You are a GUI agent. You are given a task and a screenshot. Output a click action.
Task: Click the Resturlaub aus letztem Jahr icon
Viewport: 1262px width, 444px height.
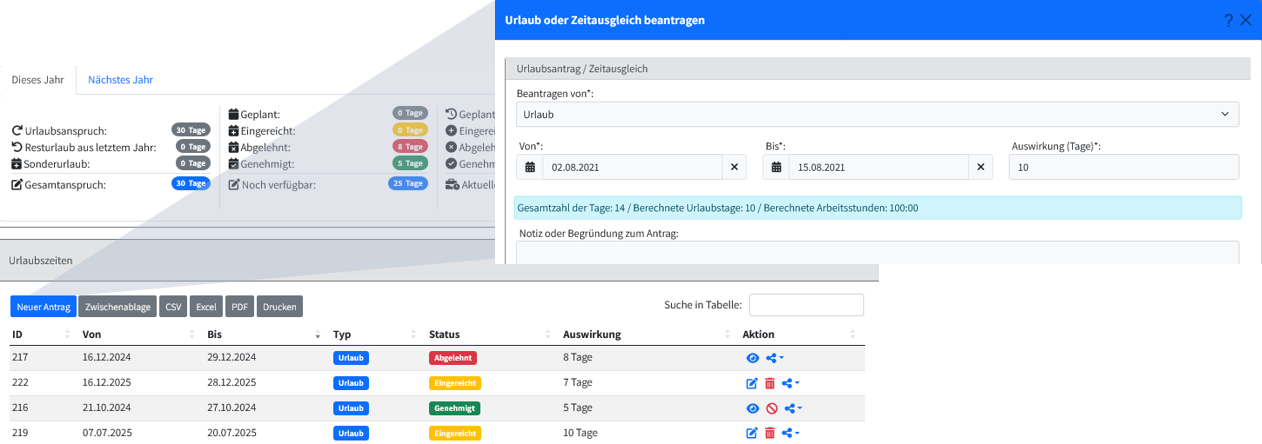[x=17, y=147]
